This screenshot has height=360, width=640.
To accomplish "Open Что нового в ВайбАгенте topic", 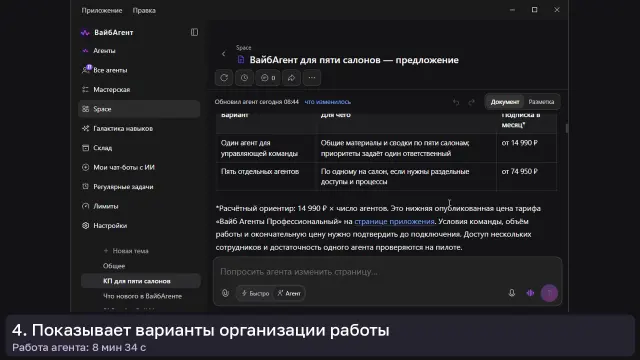I will point(142,296).
